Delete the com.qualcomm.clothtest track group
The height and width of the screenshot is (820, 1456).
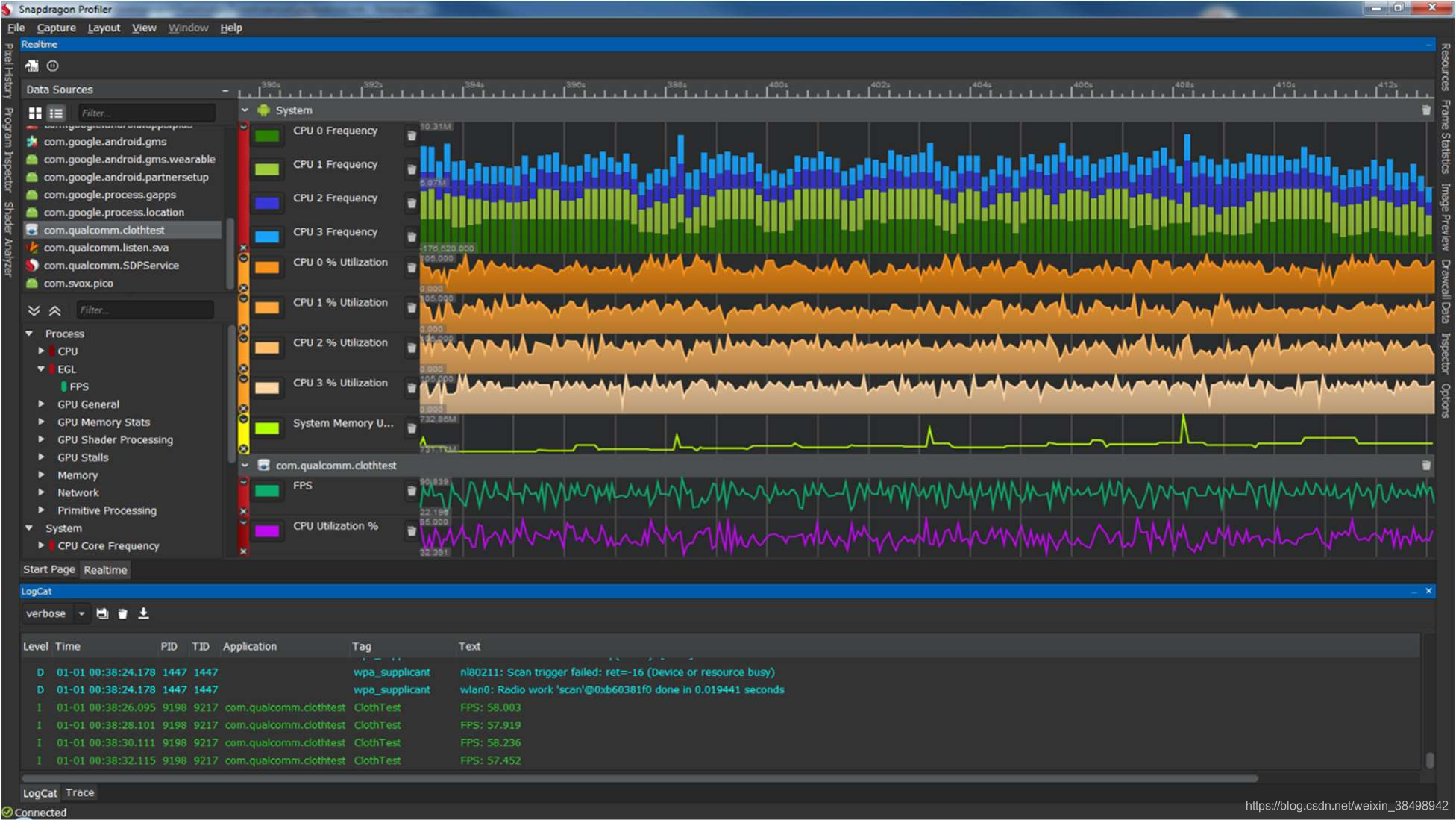click(x=1426, y=466)
